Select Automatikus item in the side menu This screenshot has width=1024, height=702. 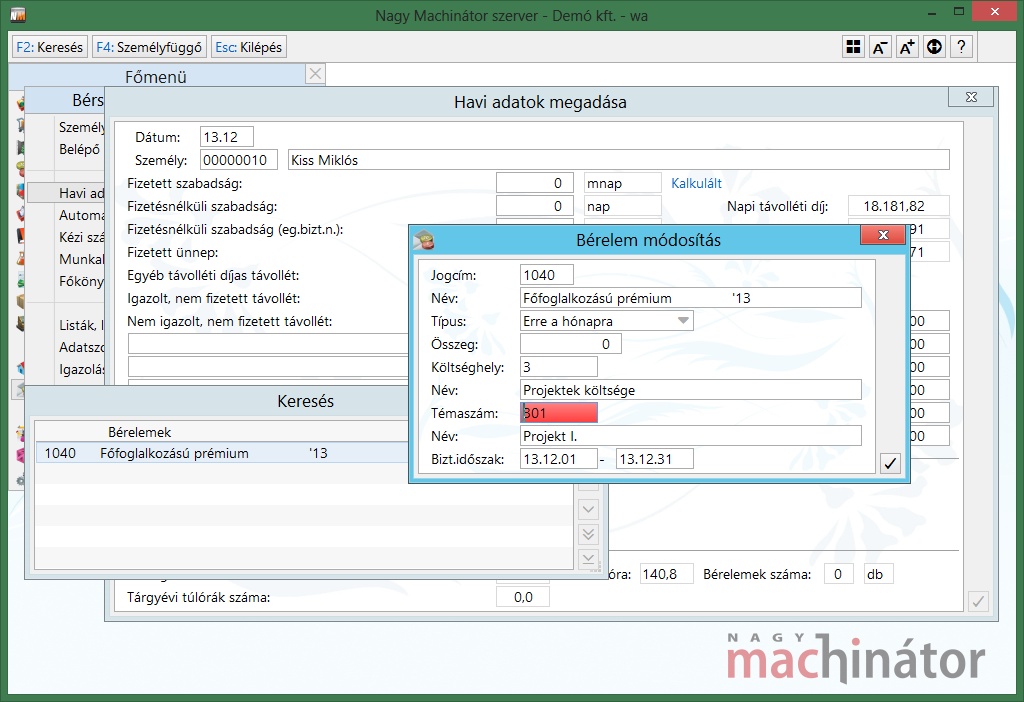pyautogui.click(x=82, y=215)
